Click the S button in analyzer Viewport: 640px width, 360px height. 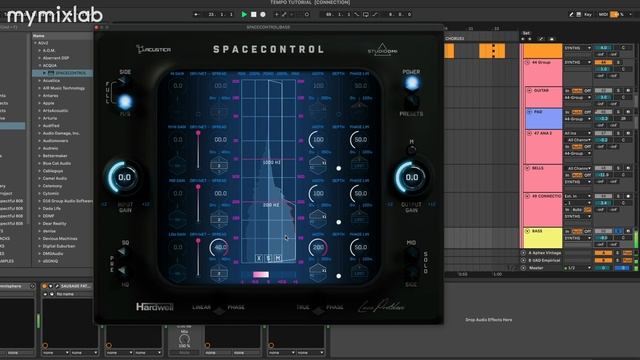tap(268, 258)
